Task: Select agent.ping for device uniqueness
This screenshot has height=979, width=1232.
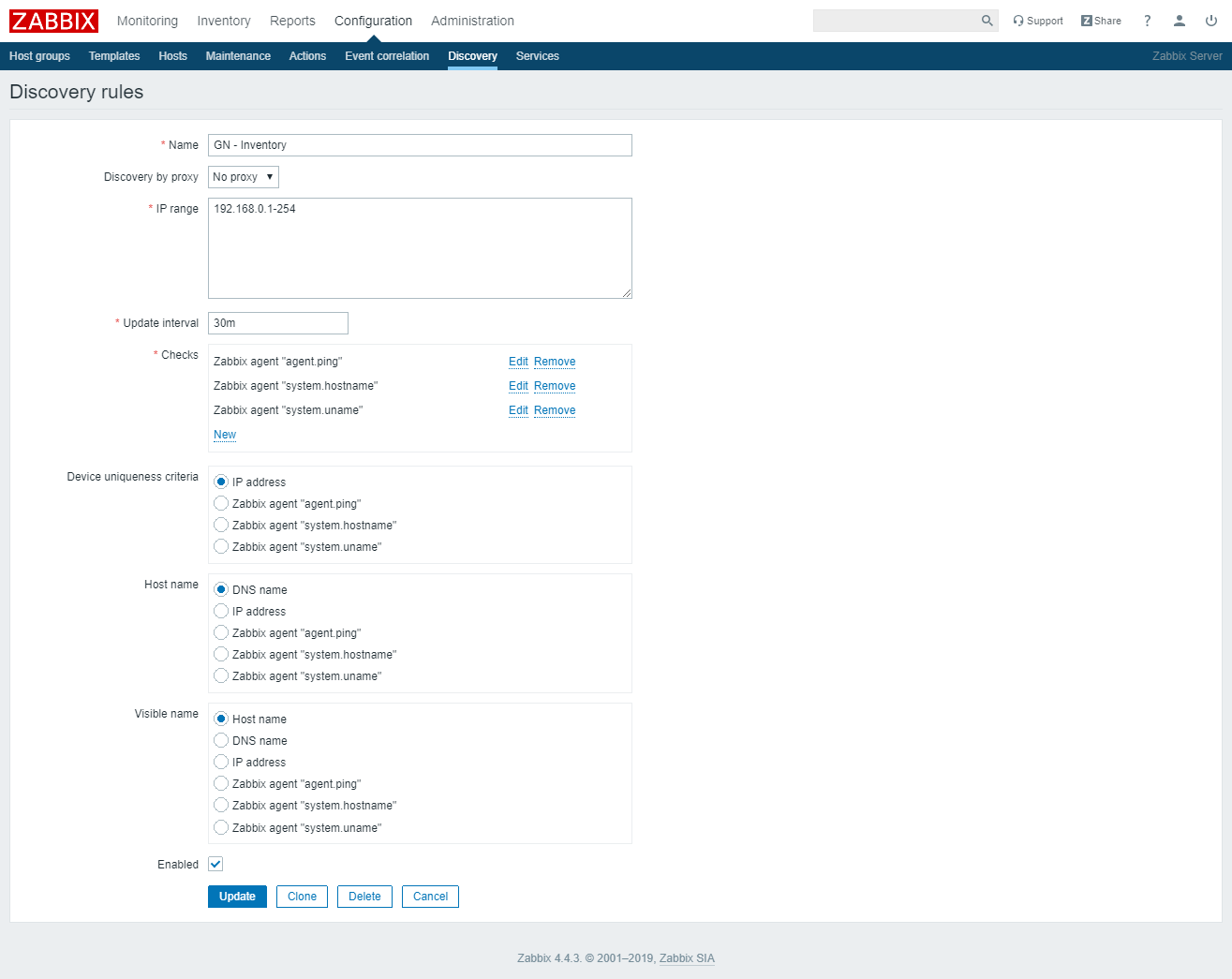Action: click(x=221, y=503)
